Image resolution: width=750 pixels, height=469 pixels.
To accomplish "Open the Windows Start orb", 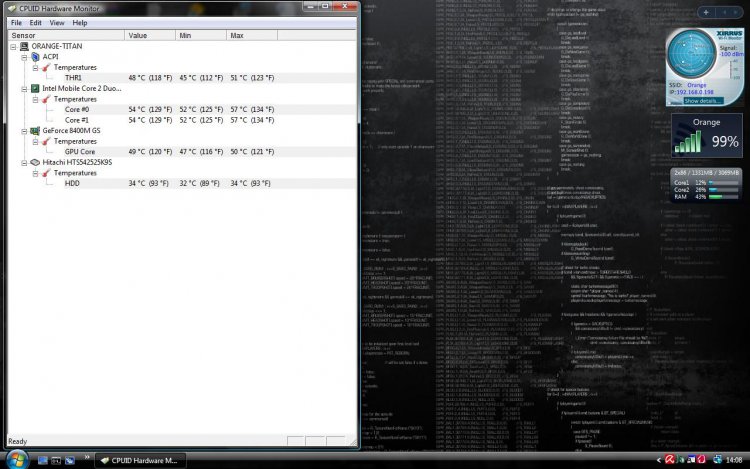I will click(x=17, y=459).
